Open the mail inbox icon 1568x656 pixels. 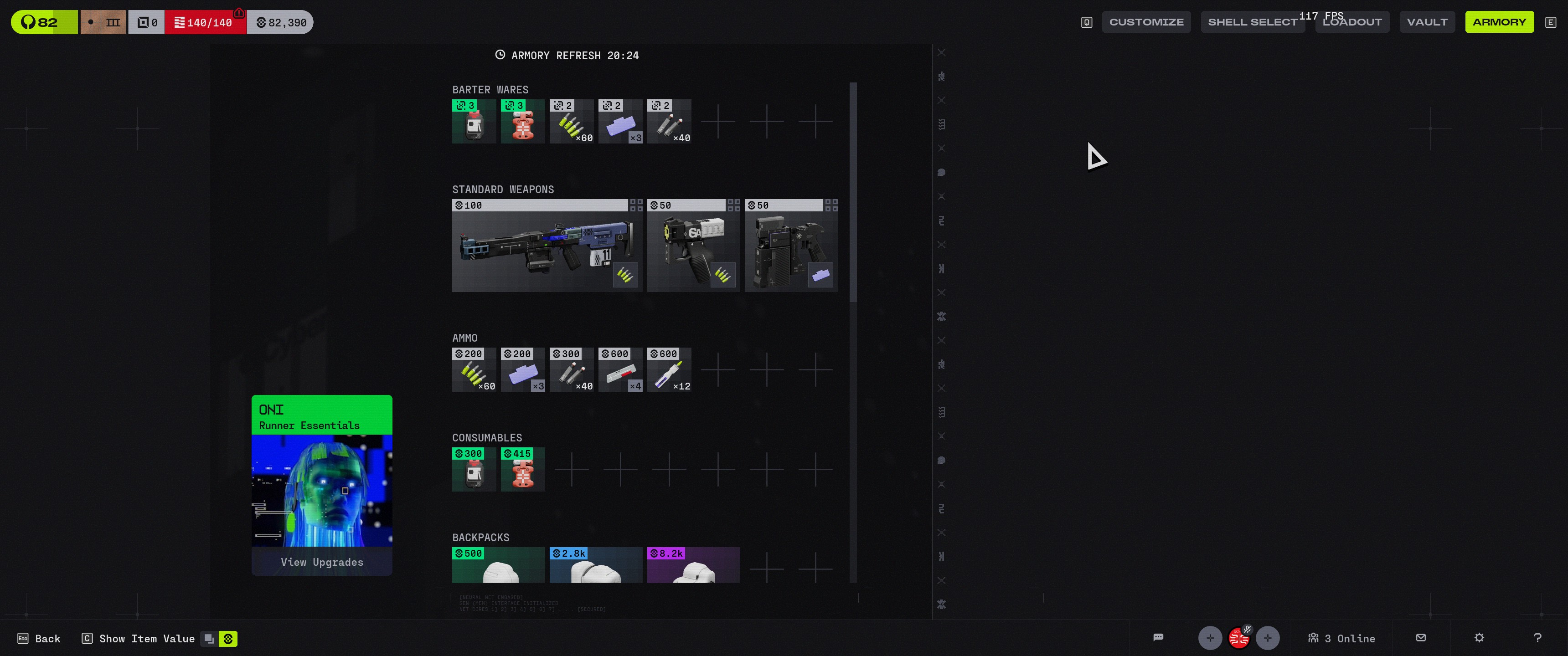pos(1421,638)
